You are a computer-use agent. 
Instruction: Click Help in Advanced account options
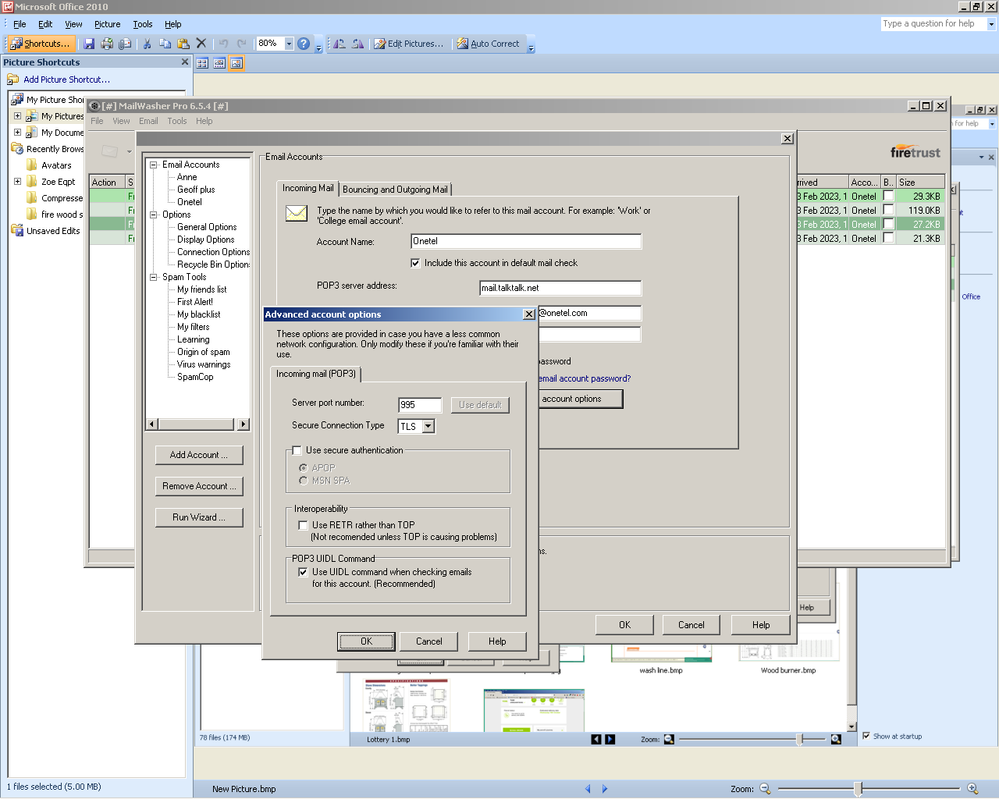point(497,641)
